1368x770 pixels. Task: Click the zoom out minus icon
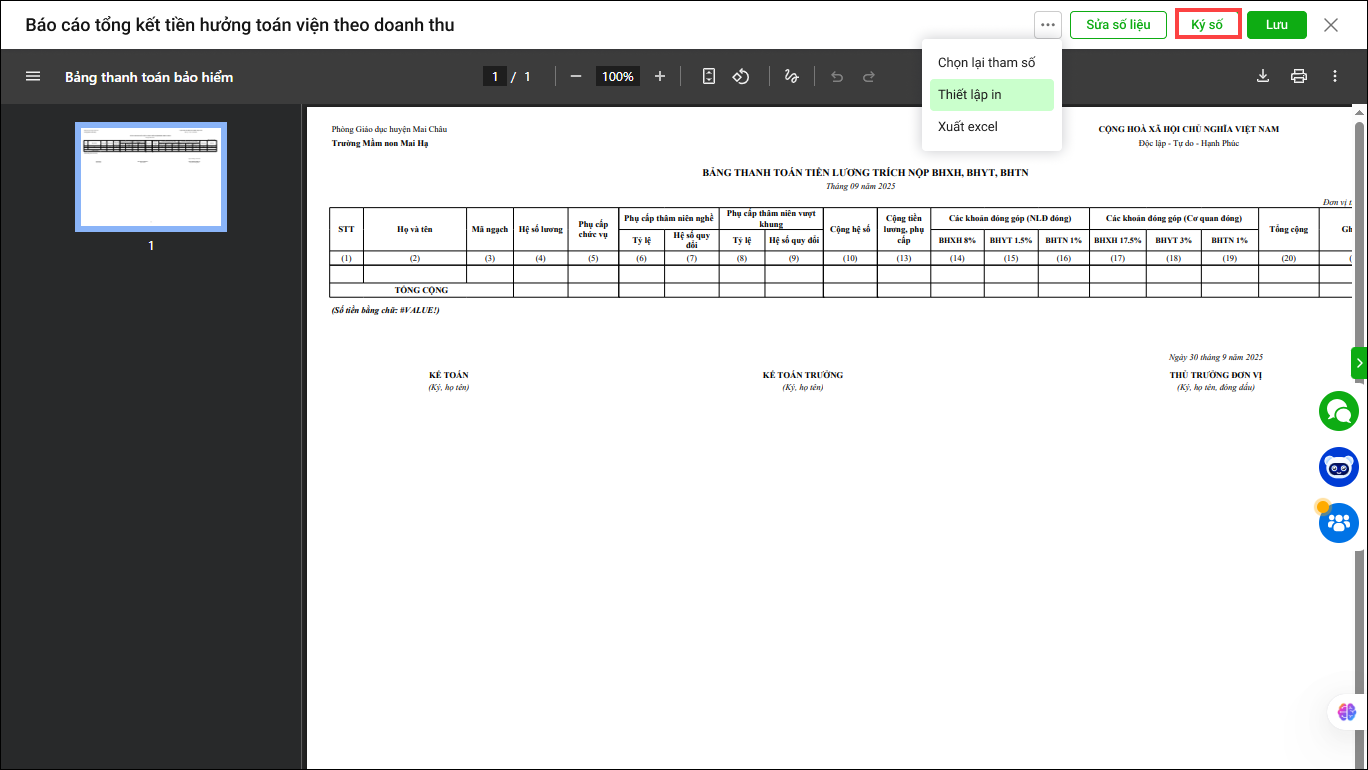(x=576, y=76)
